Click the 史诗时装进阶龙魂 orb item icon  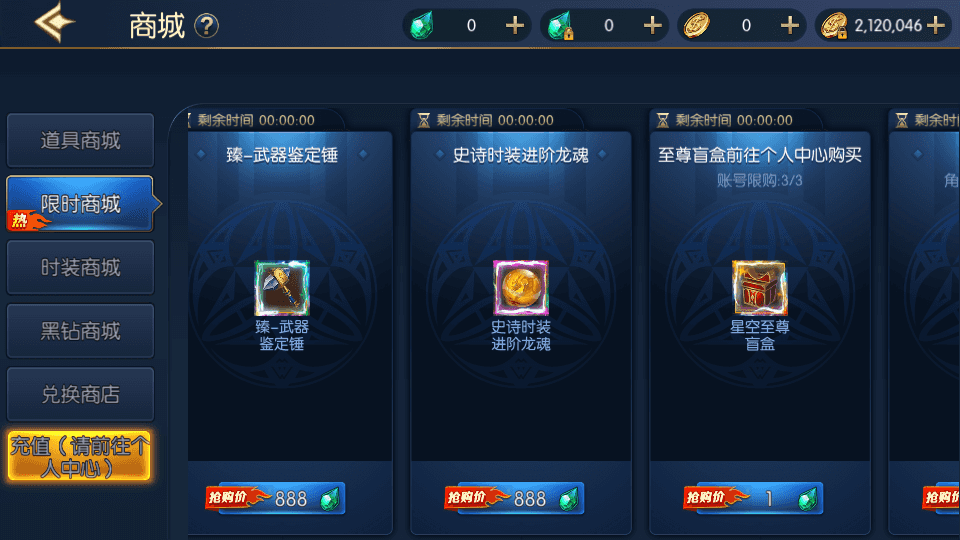pos(521,288)
